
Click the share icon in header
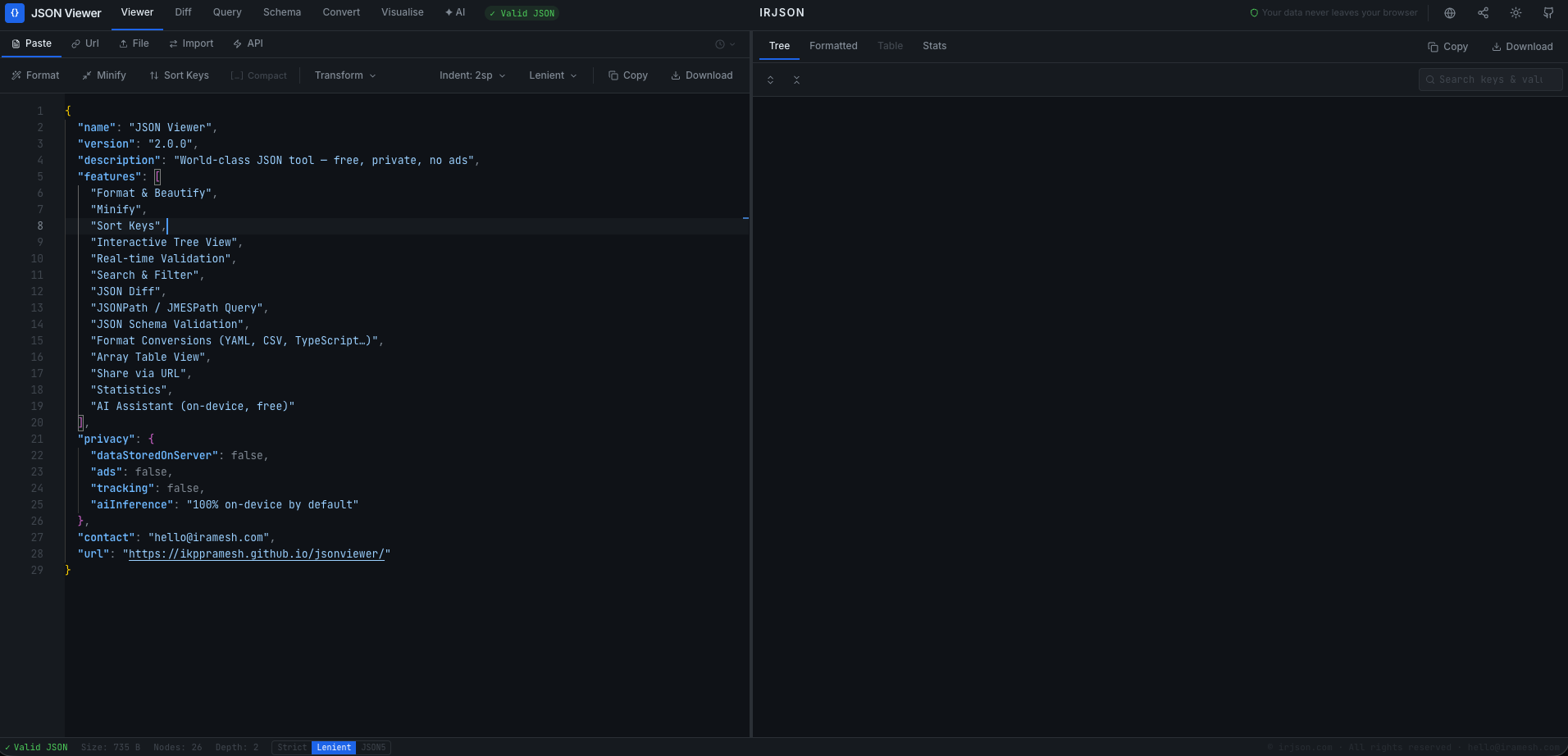(1483, 13)
